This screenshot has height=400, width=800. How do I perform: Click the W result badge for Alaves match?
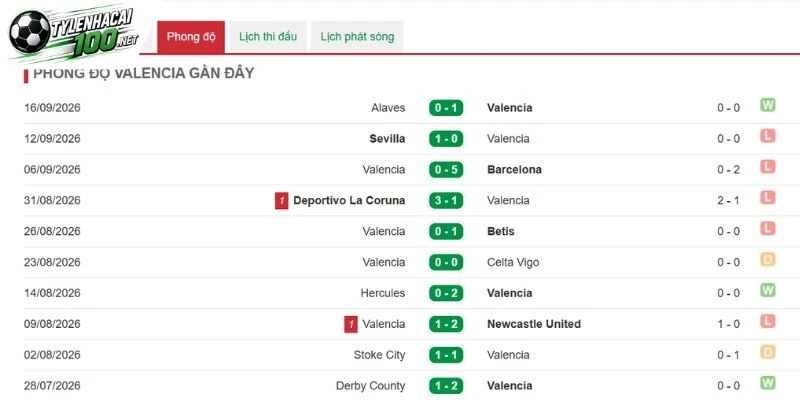[x=767, y=105]
